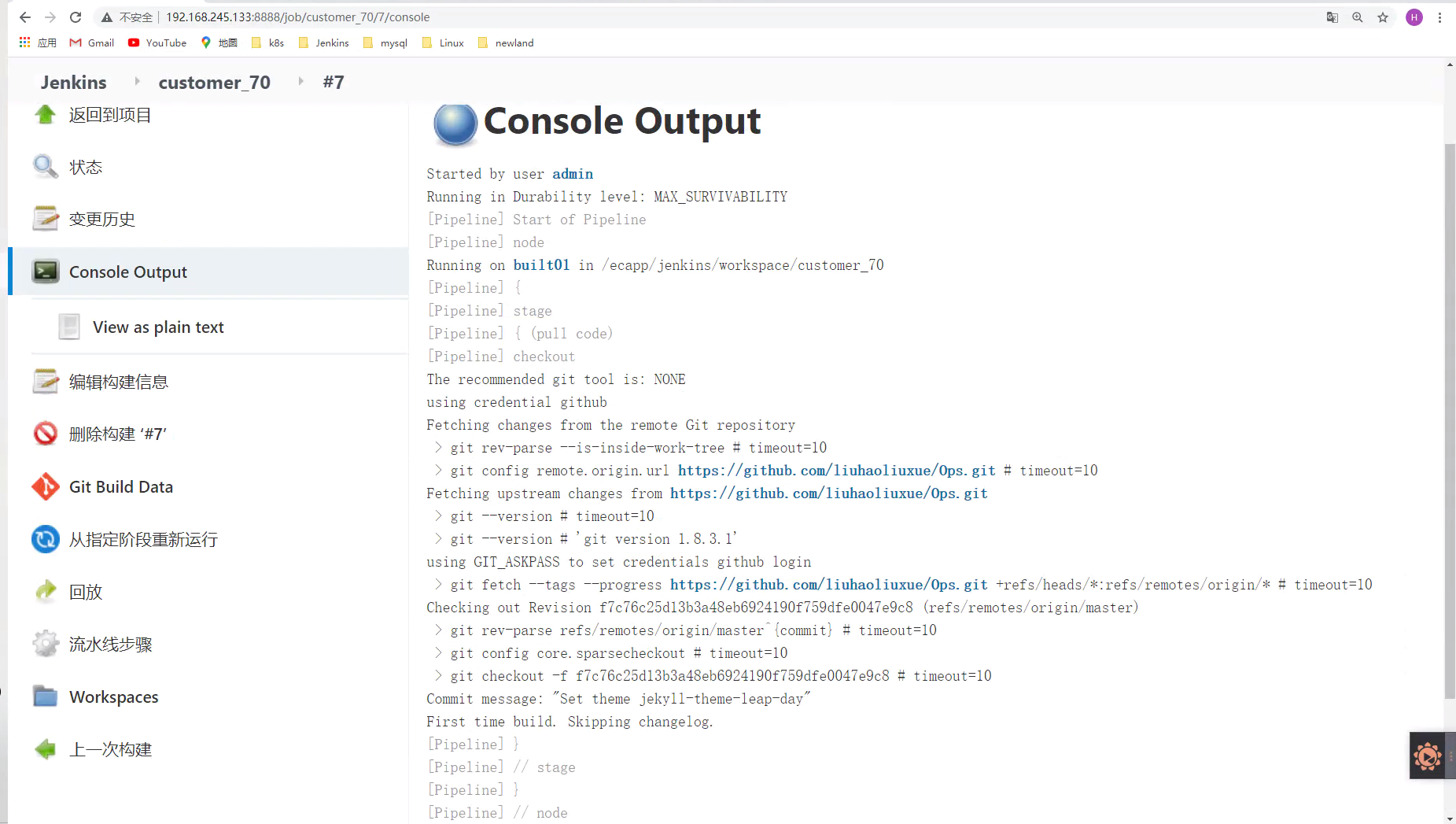Screen dimensions: 1456x824
Task: Click #7 build breadcrumb
Action: 334,82
